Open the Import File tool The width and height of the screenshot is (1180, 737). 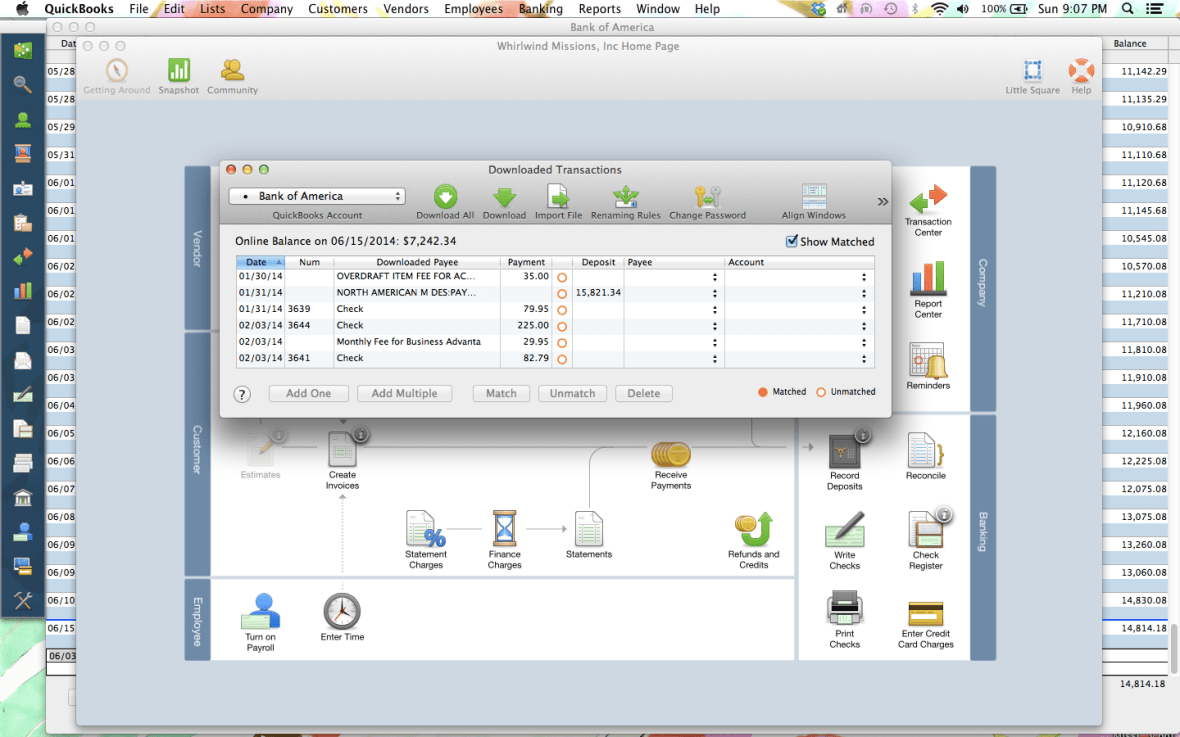point(559,199)
